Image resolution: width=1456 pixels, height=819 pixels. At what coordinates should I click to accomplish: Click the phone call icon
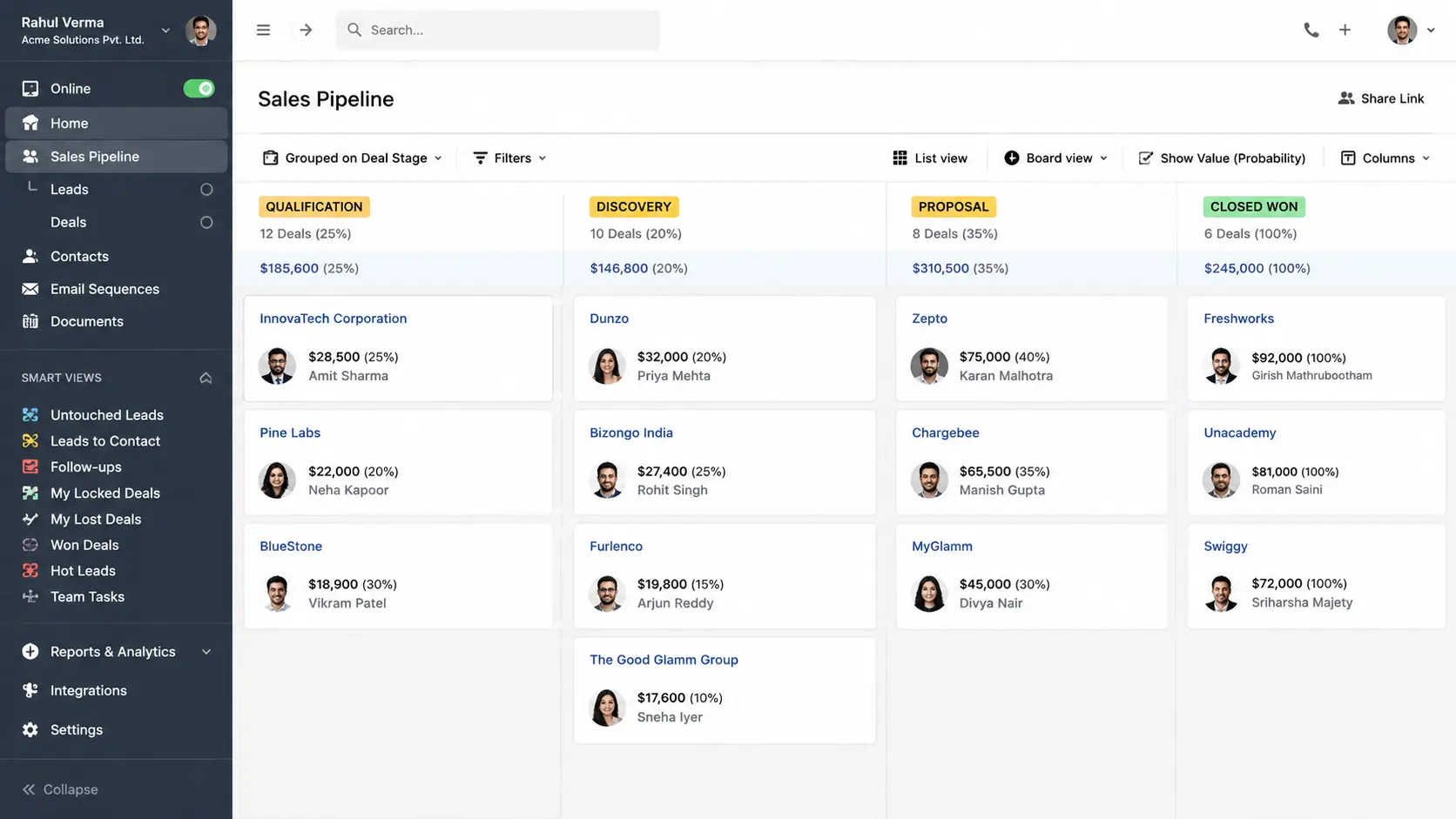point(1311,30)
